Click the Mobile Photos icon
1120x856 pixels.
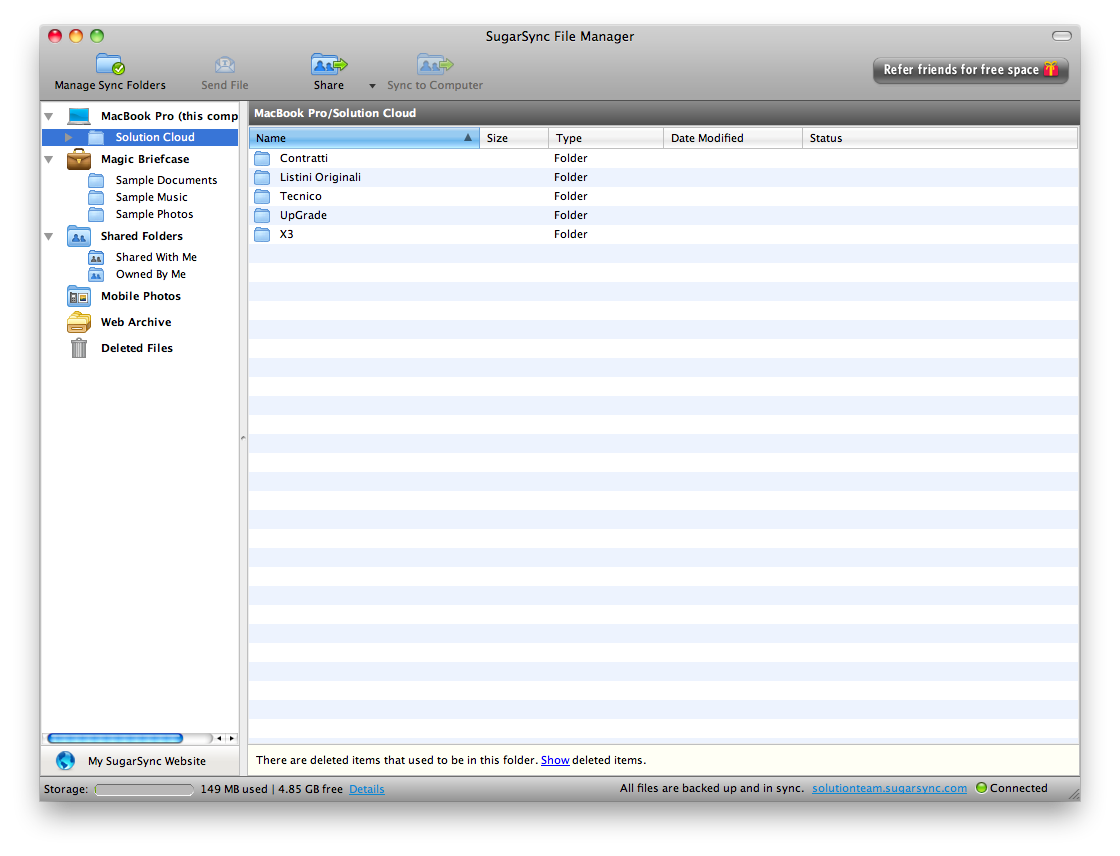point(79,296)
